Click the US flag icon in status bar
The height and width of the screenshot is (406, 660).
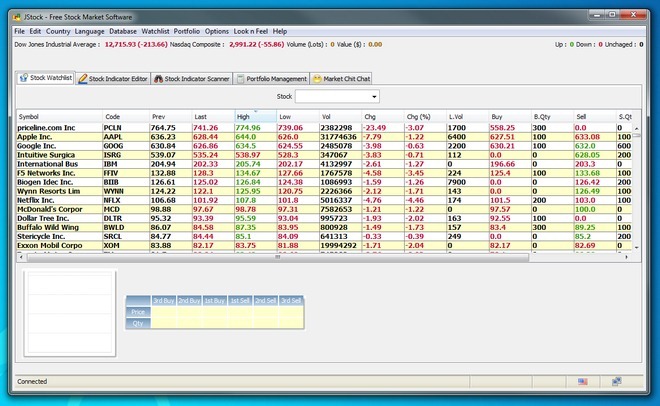point(583,382)
